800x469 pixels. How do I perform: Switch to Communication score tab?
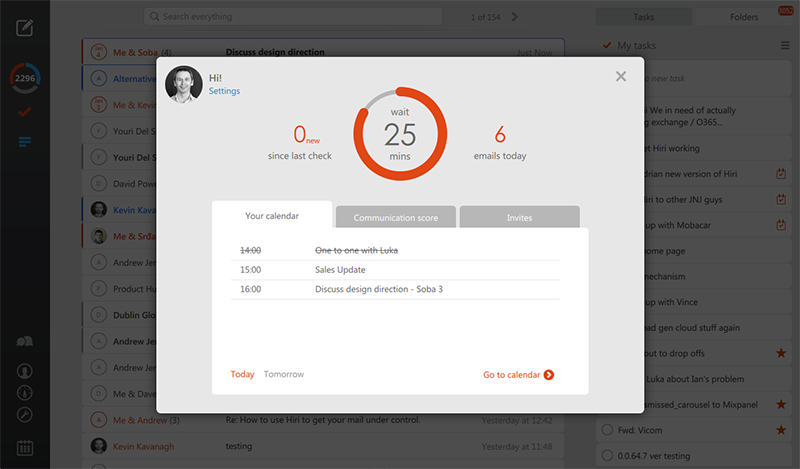click(395, 217)
